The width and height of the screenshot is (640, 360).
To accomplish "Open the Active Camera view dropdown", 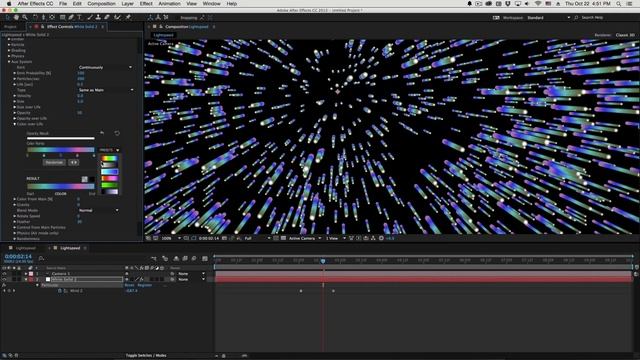I will (305, 238).
